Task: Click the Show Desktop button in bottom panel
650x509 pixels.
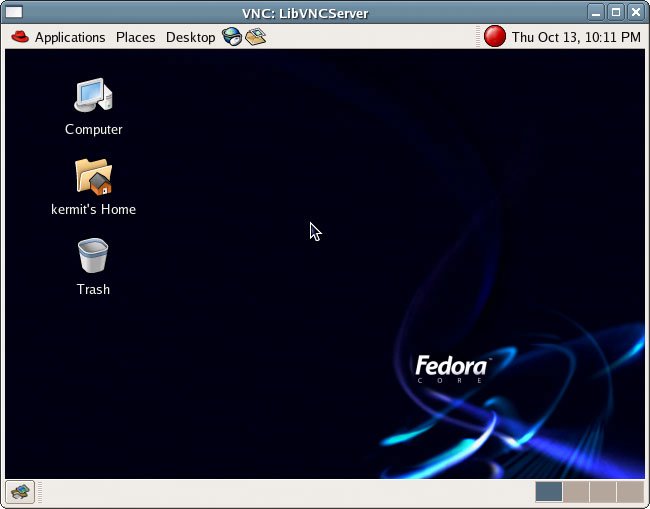Action: pyautogui.click(x=20, y=491)
